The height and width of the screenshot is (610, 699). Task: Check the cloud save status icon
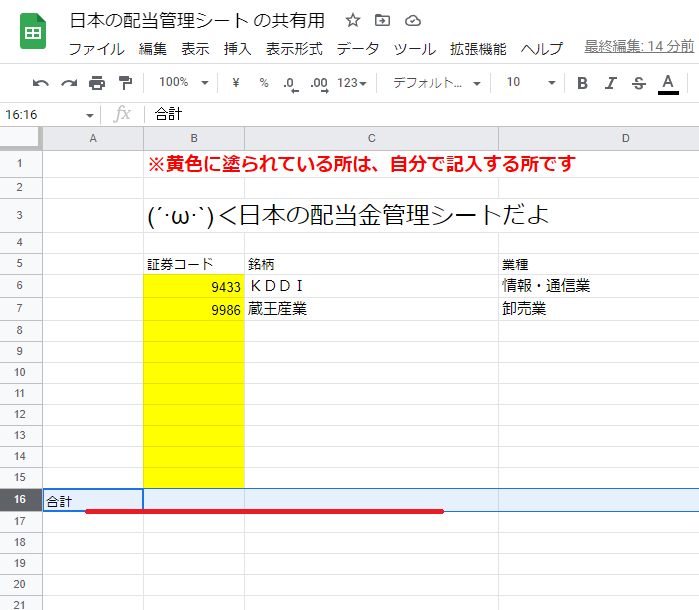412,20
